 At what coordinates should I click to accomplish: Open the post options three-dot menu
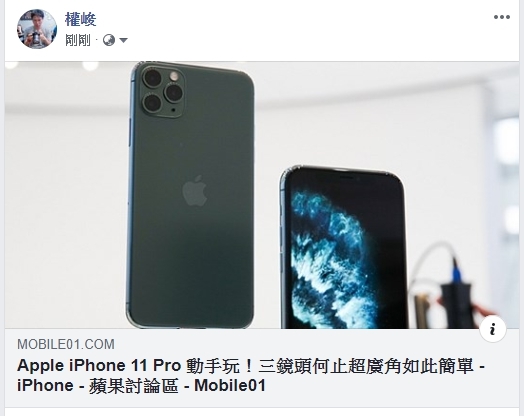(502, 17)
